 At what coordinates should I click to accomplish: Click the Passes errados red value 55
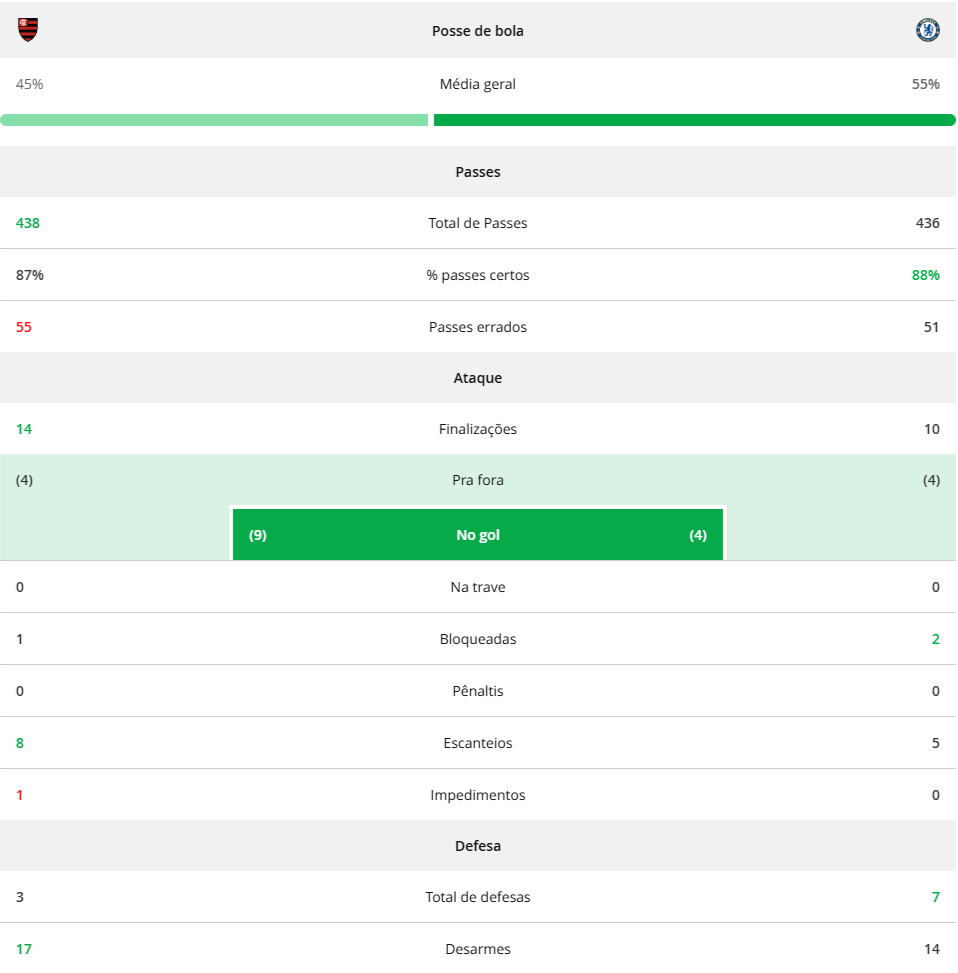(x=24, y=327)
